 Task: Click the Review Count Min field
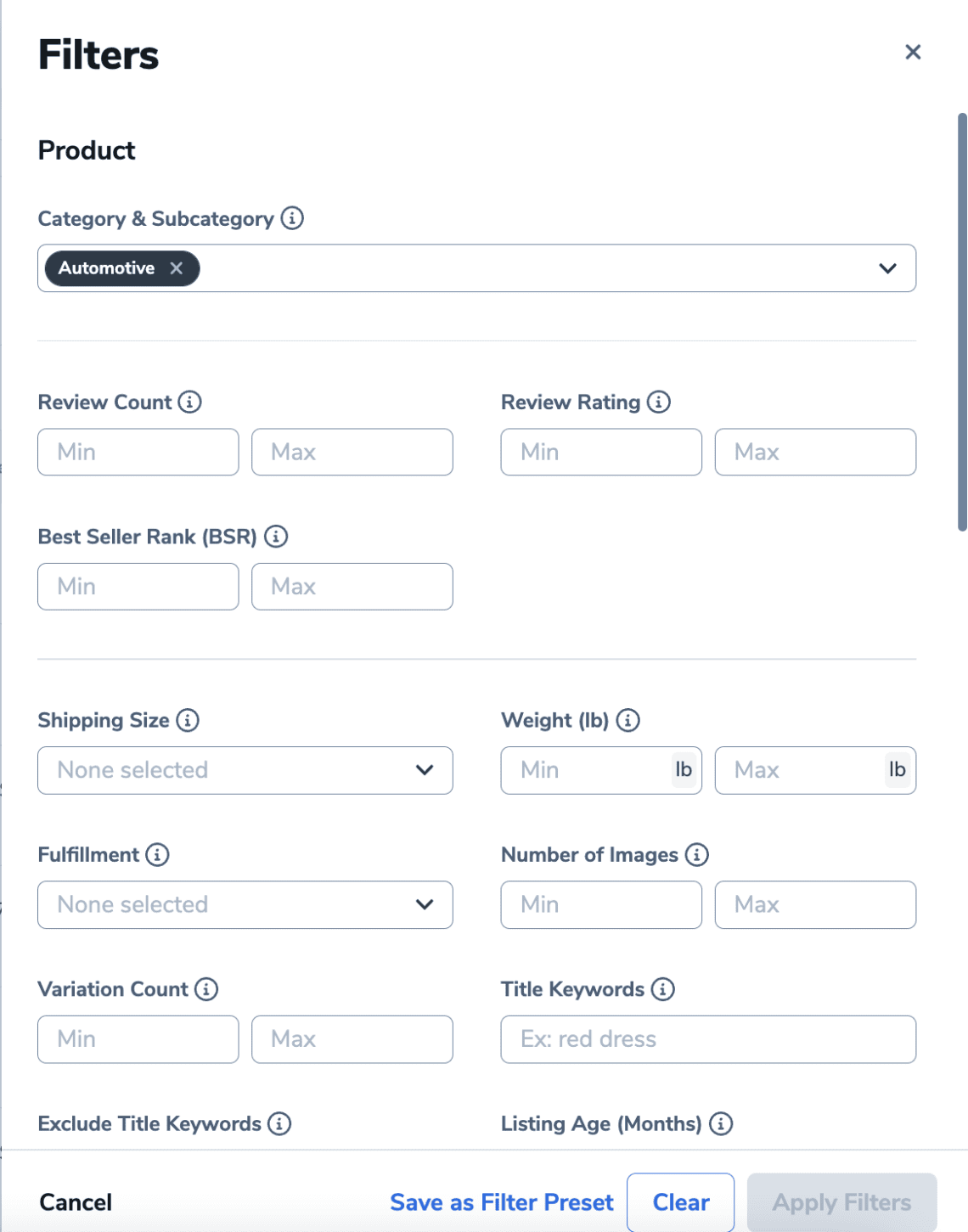pyautogui.click(x=138, y=452)
